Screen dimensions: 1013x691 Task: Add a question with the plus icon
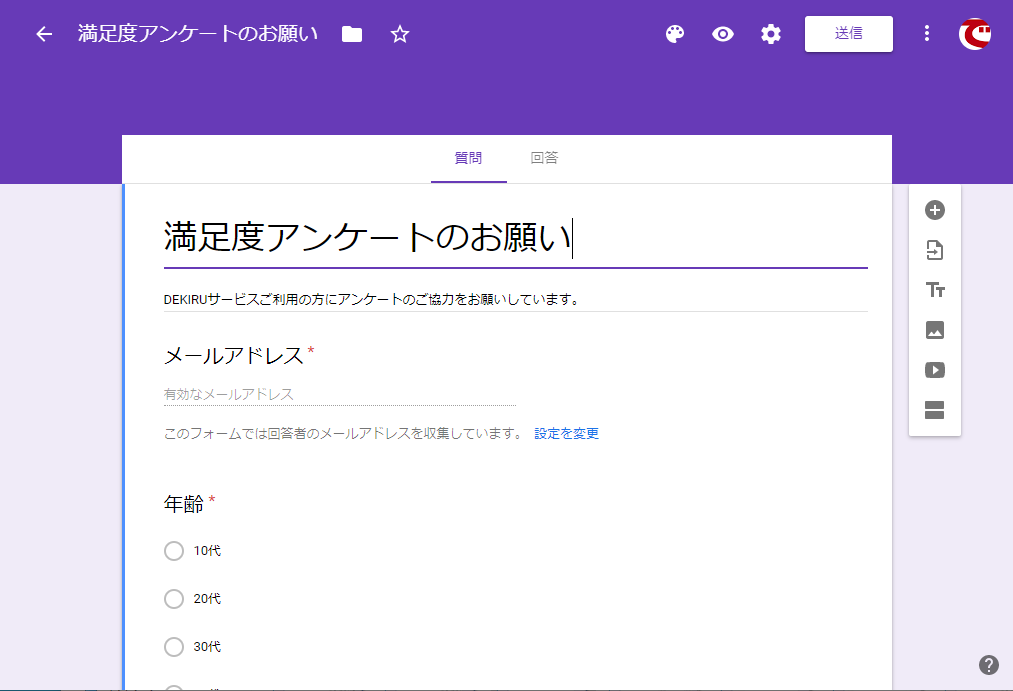935,210
